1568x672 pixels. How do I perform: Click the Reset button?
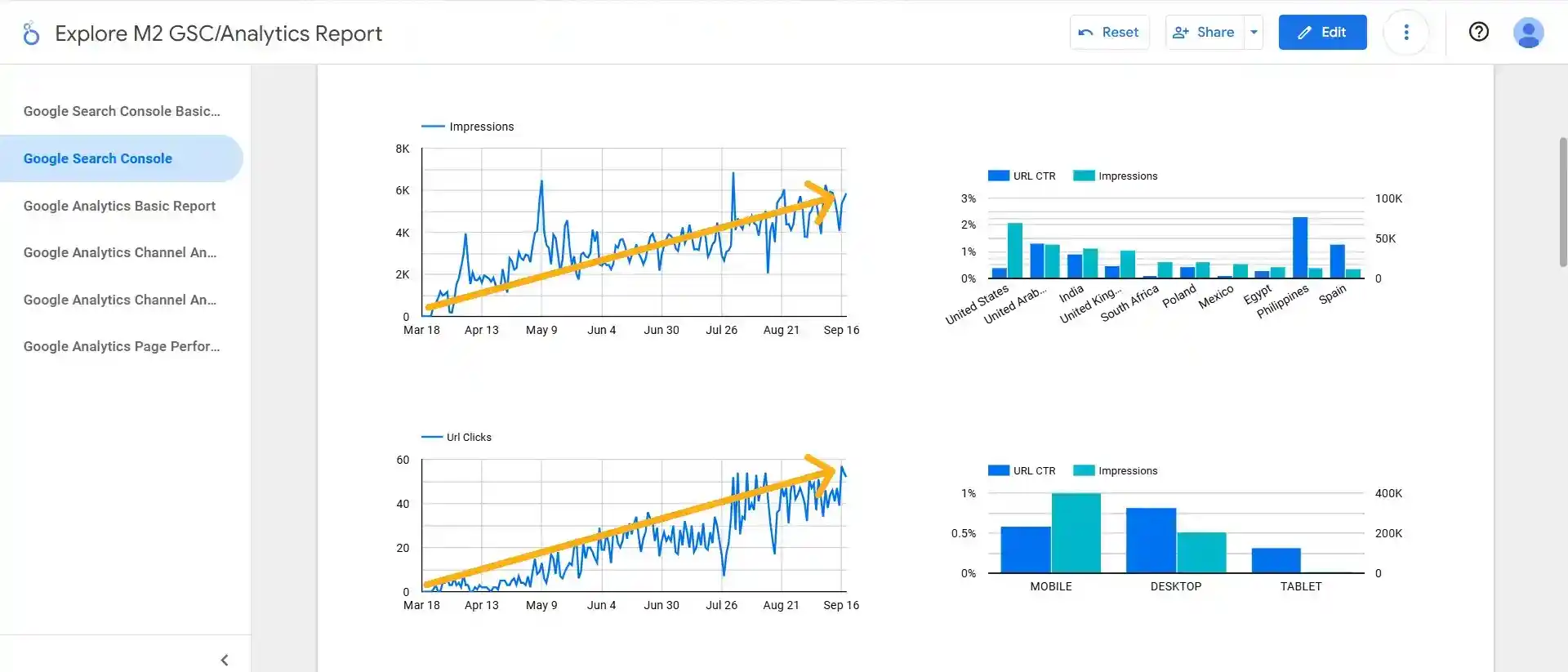point(1109,33)
